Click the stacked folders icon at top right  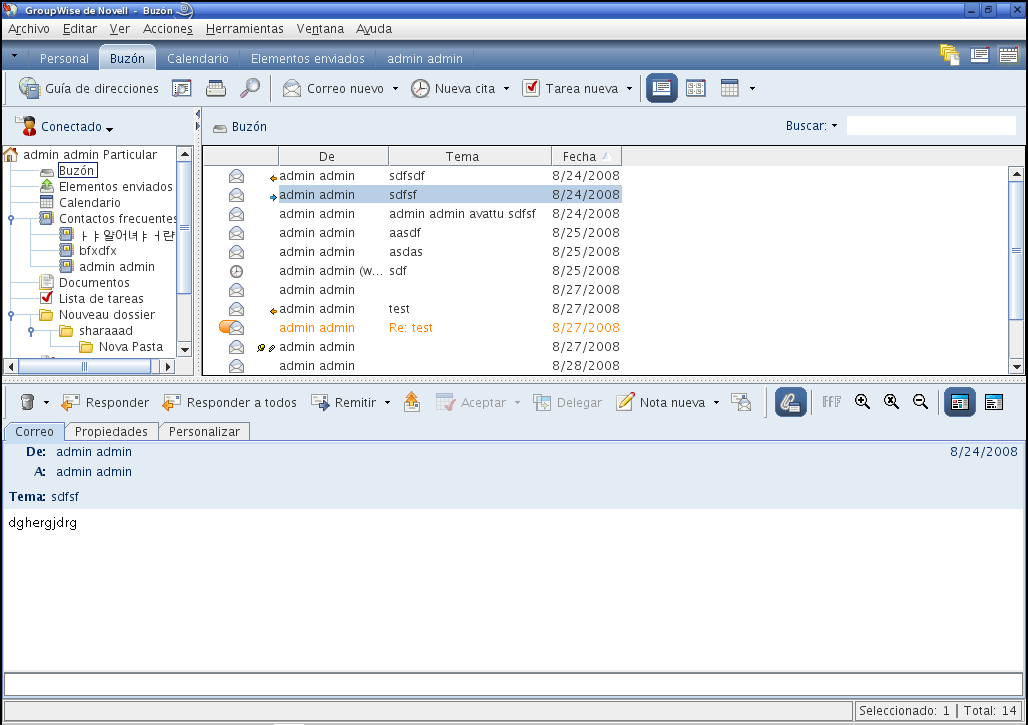949,54
